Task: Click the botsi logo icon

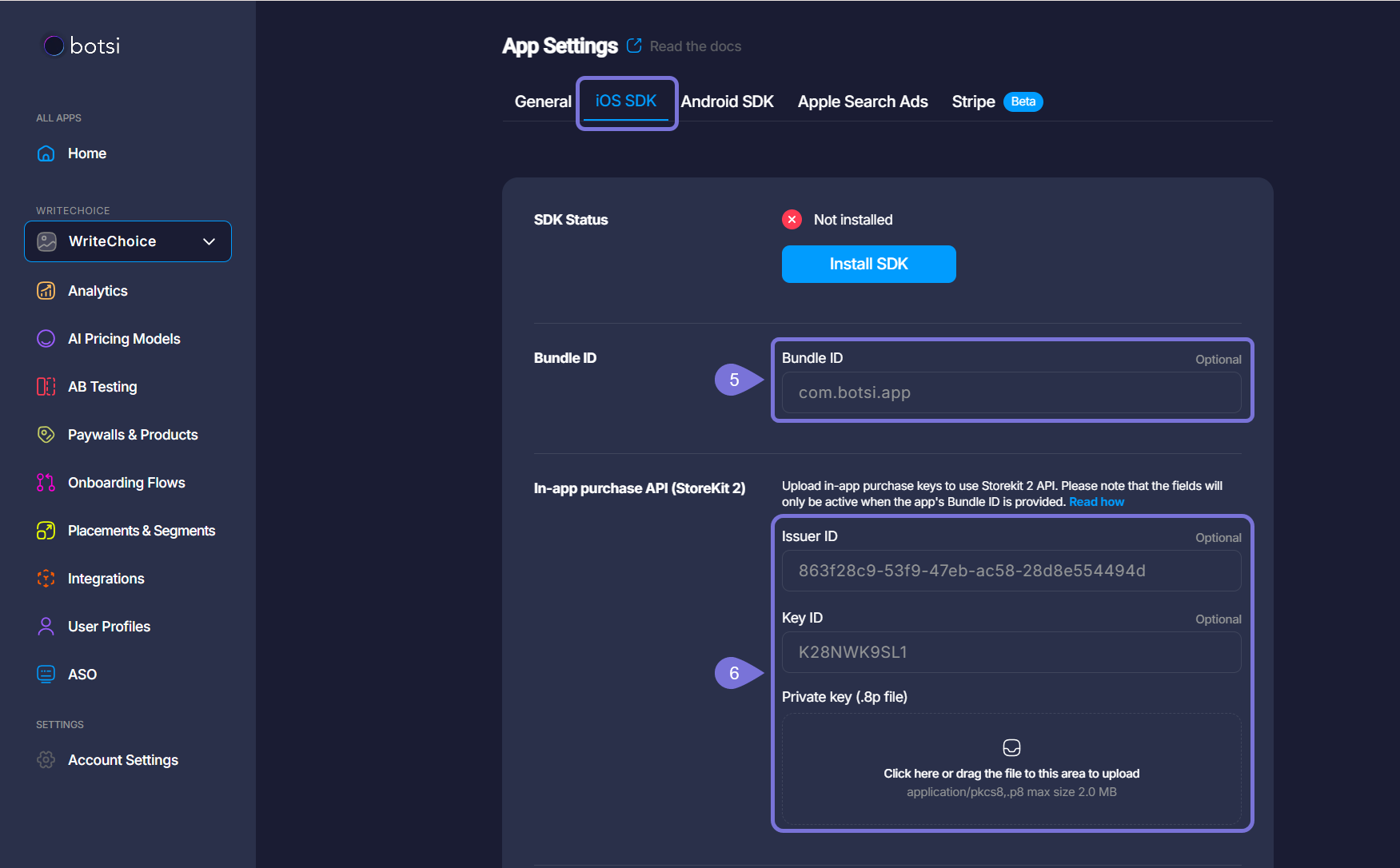Action: click(x=54, y=46)
